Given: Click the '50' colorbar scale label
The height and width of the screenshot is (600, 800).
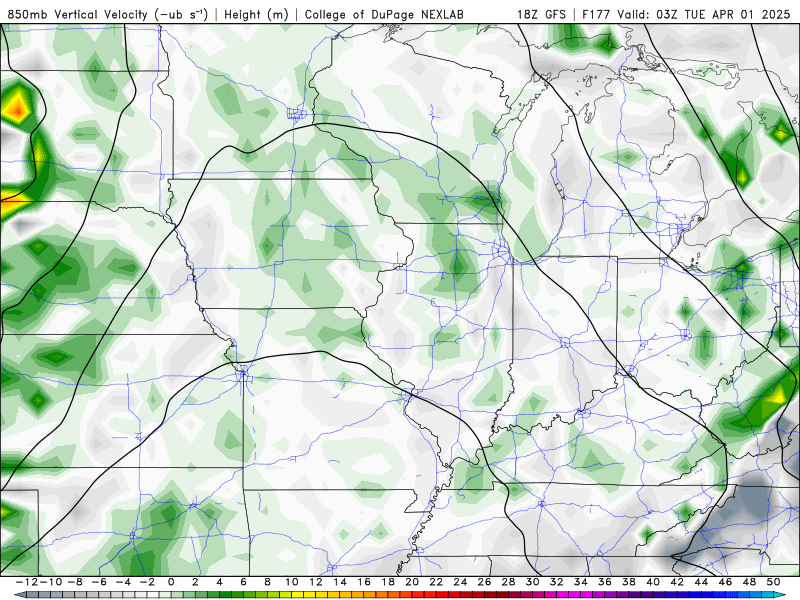Looking at the screenshot, I should (x=773, y=582).
